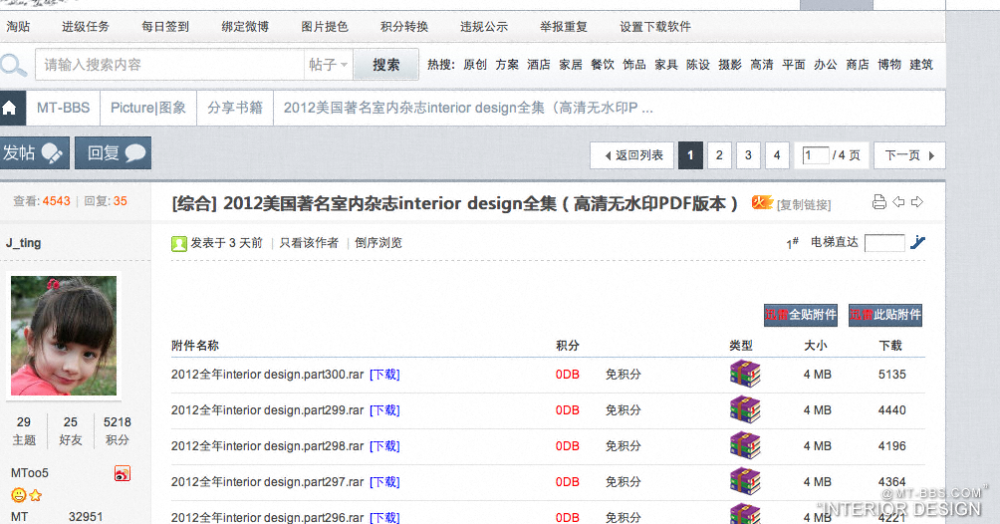Click 倒序浏览 link
Screen dimensions: 1000x524
(378, 243)
